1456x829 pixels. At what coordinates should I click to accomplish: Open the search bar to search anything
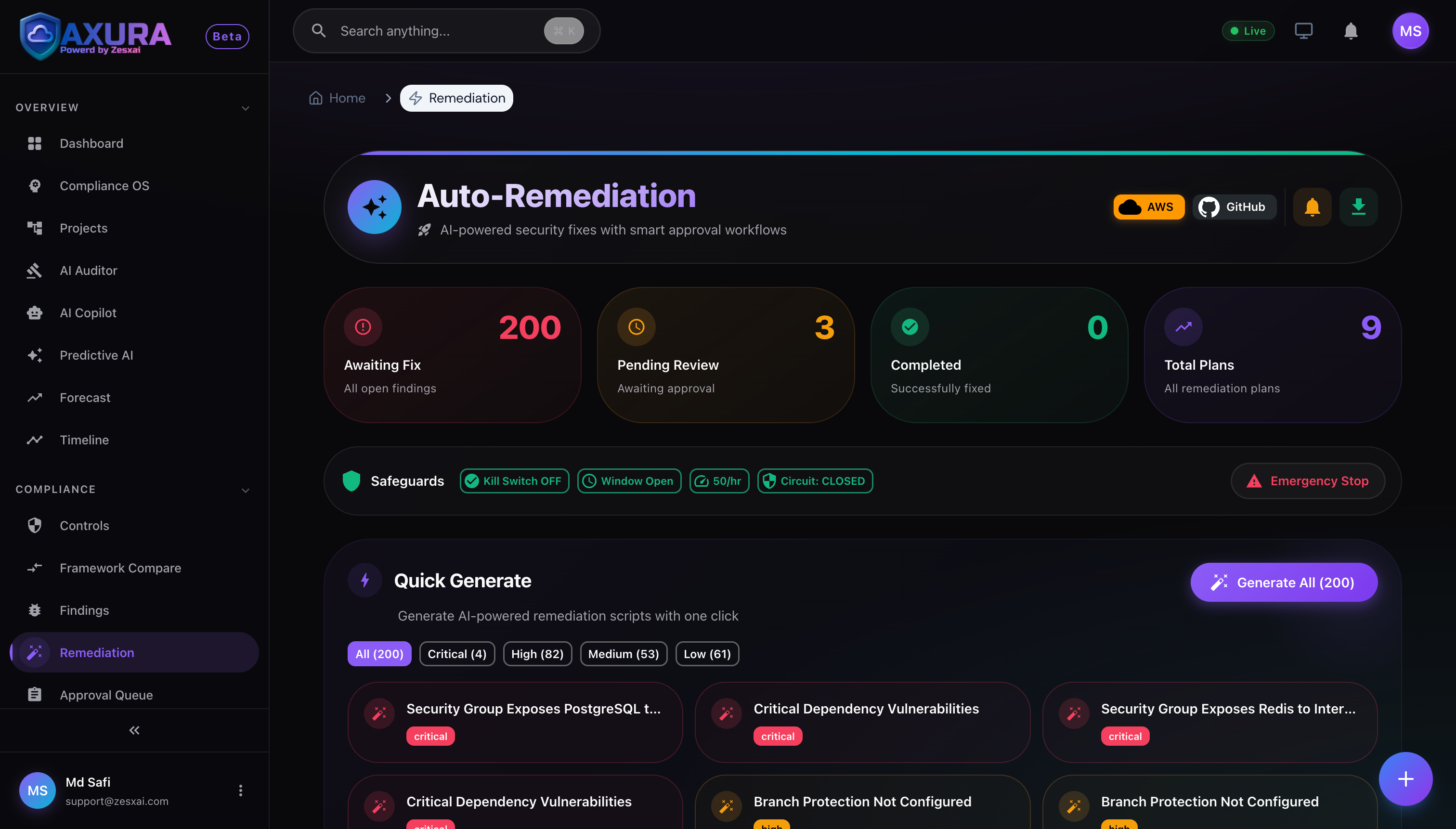446,31
